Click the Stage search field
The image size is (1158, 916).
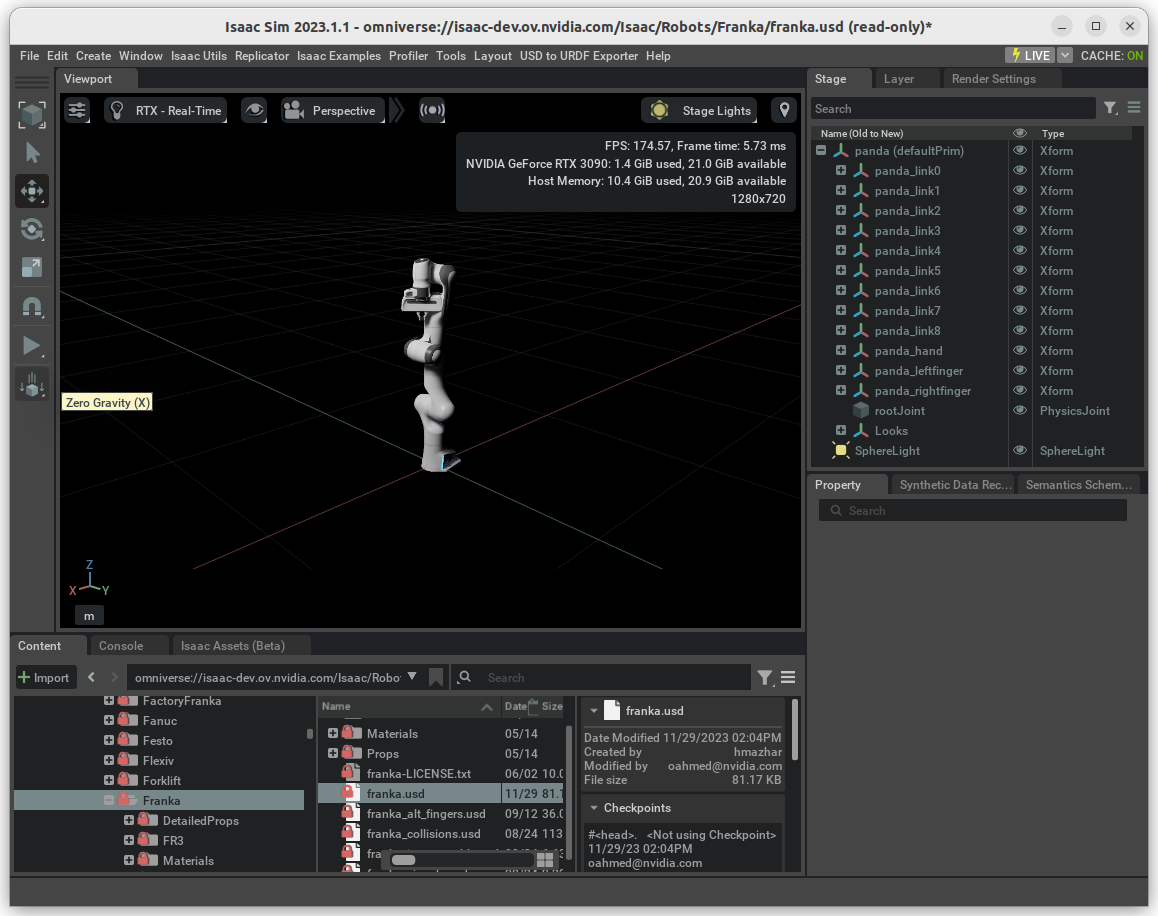[953, 109]
